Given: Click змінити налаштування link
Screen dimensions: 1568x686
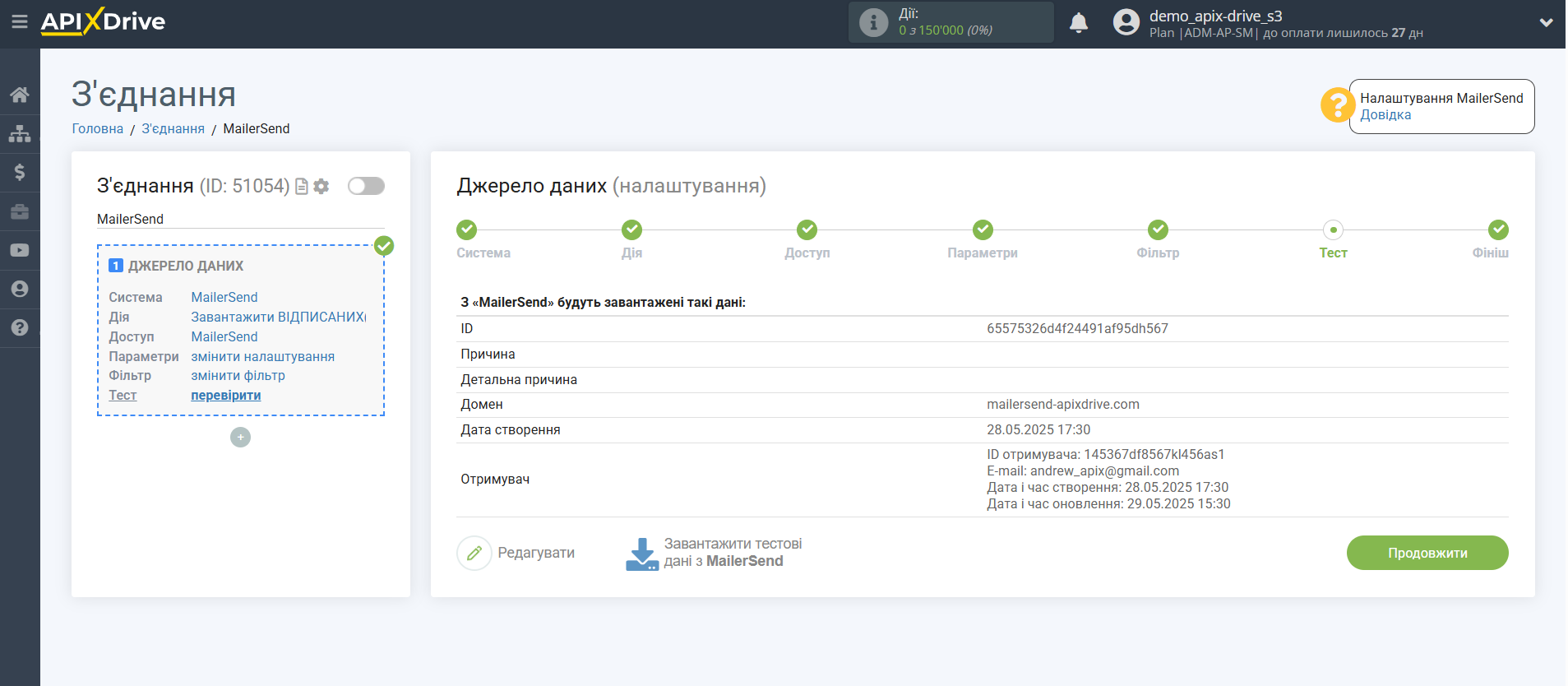Looking at the screenshot, I should (263, 356).
